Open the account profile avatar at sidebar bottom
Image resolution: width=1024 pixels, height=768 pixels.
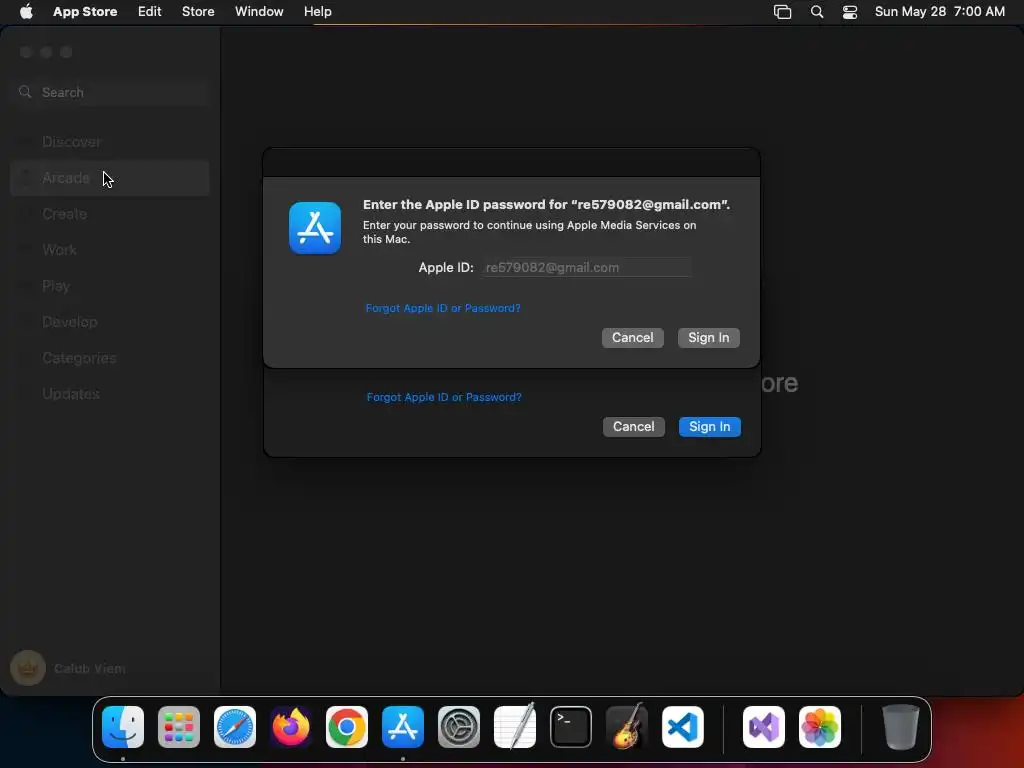click(x=28, y=668)
